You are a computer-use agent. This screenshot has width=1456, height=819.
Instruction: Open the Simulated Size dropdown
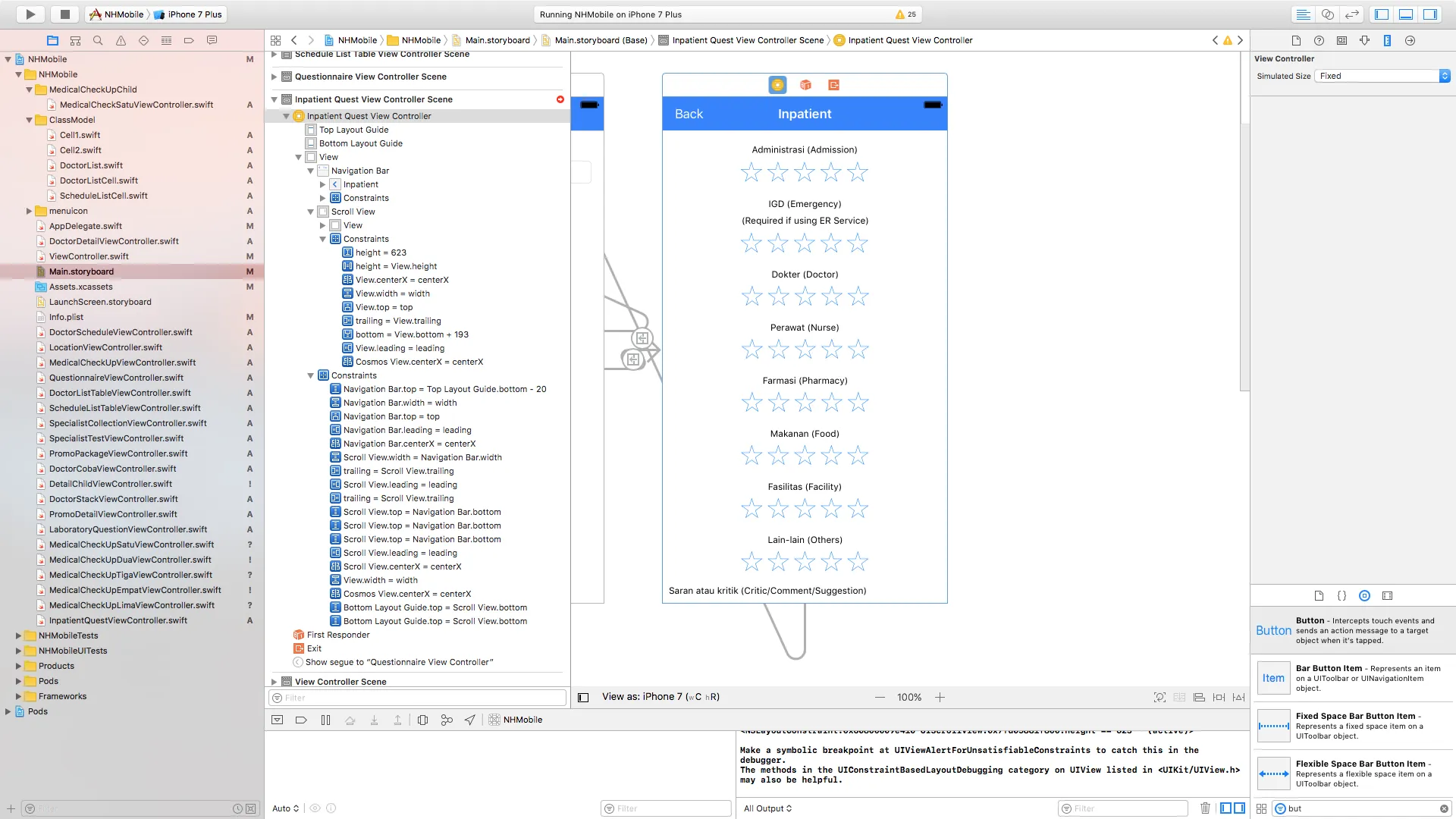(x=1383, y=76)
